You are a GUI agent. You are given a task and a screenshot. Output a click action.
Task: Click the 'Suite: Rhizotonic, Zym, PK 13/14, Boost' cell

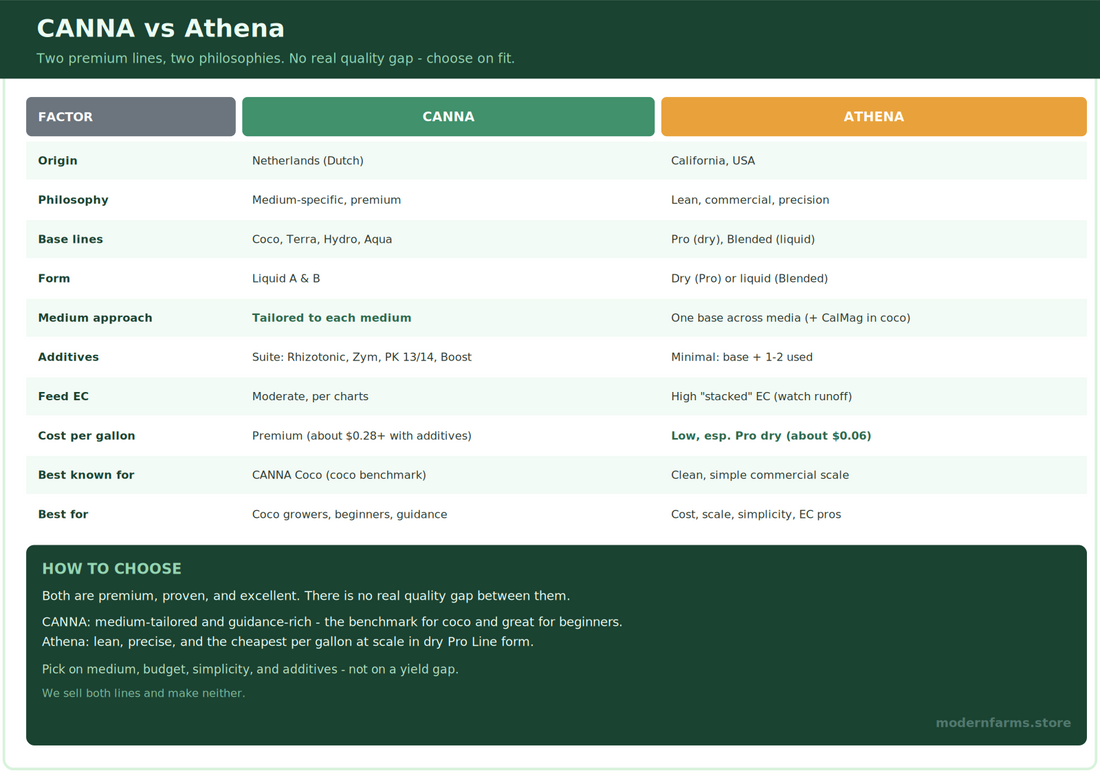click(361, 357)
